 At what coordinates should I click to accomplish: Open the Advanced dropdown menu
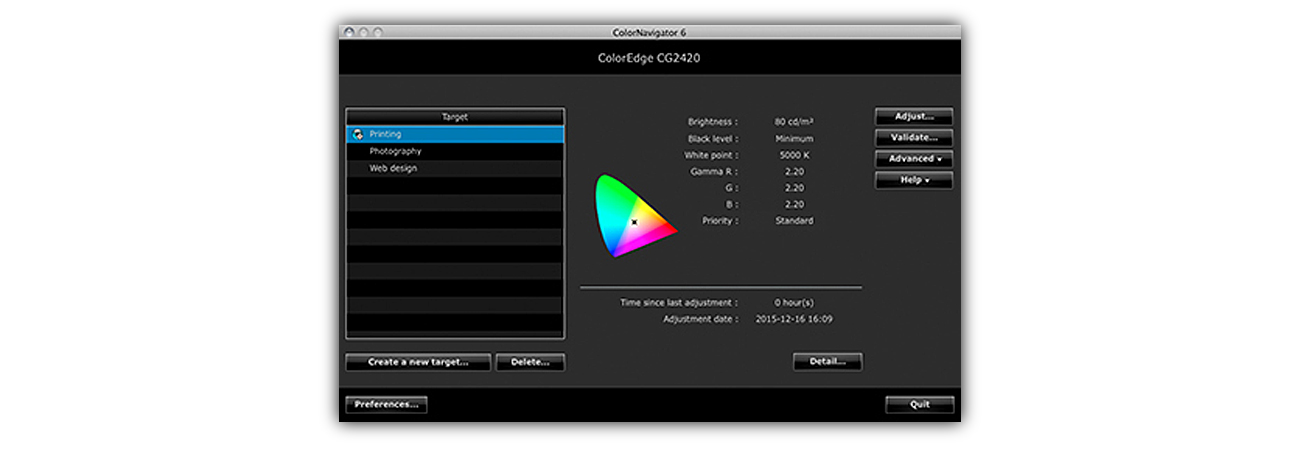(914, 159)
